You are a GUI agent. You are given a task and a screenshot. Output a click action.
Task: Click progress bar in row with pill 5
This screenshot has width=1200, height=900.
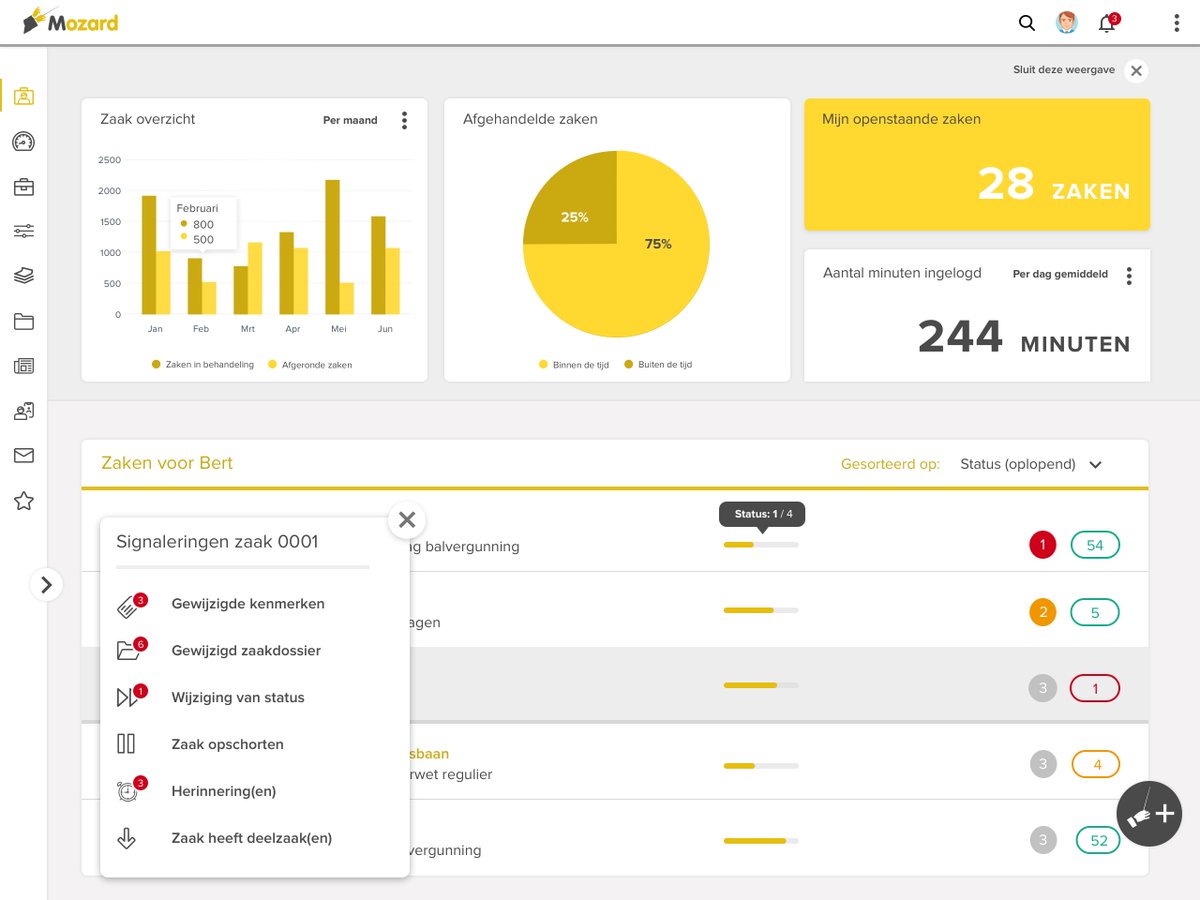pyautogui.click(x=761, y=610)
